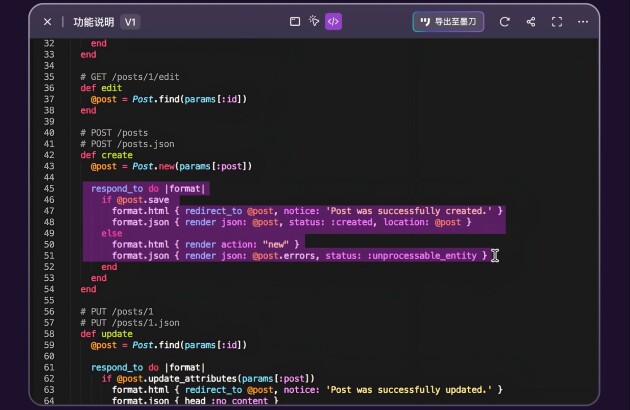The width and height of the screenshot is (630, 410).
Task: Click 'location: @post' on line 48
Action: tap(422, 222)
